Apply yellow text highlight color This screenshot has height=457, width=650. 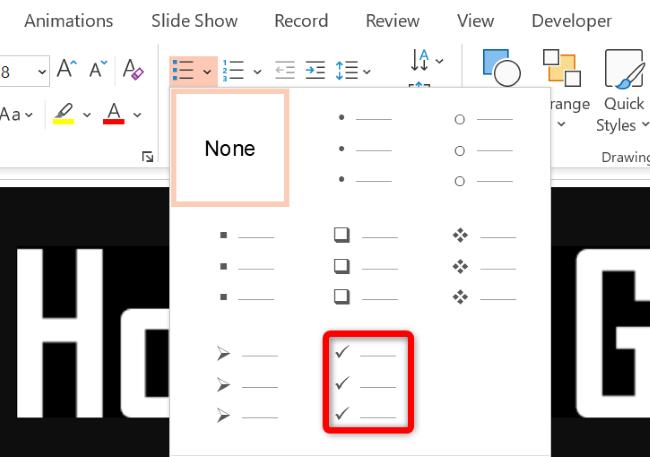click(63, 113)
